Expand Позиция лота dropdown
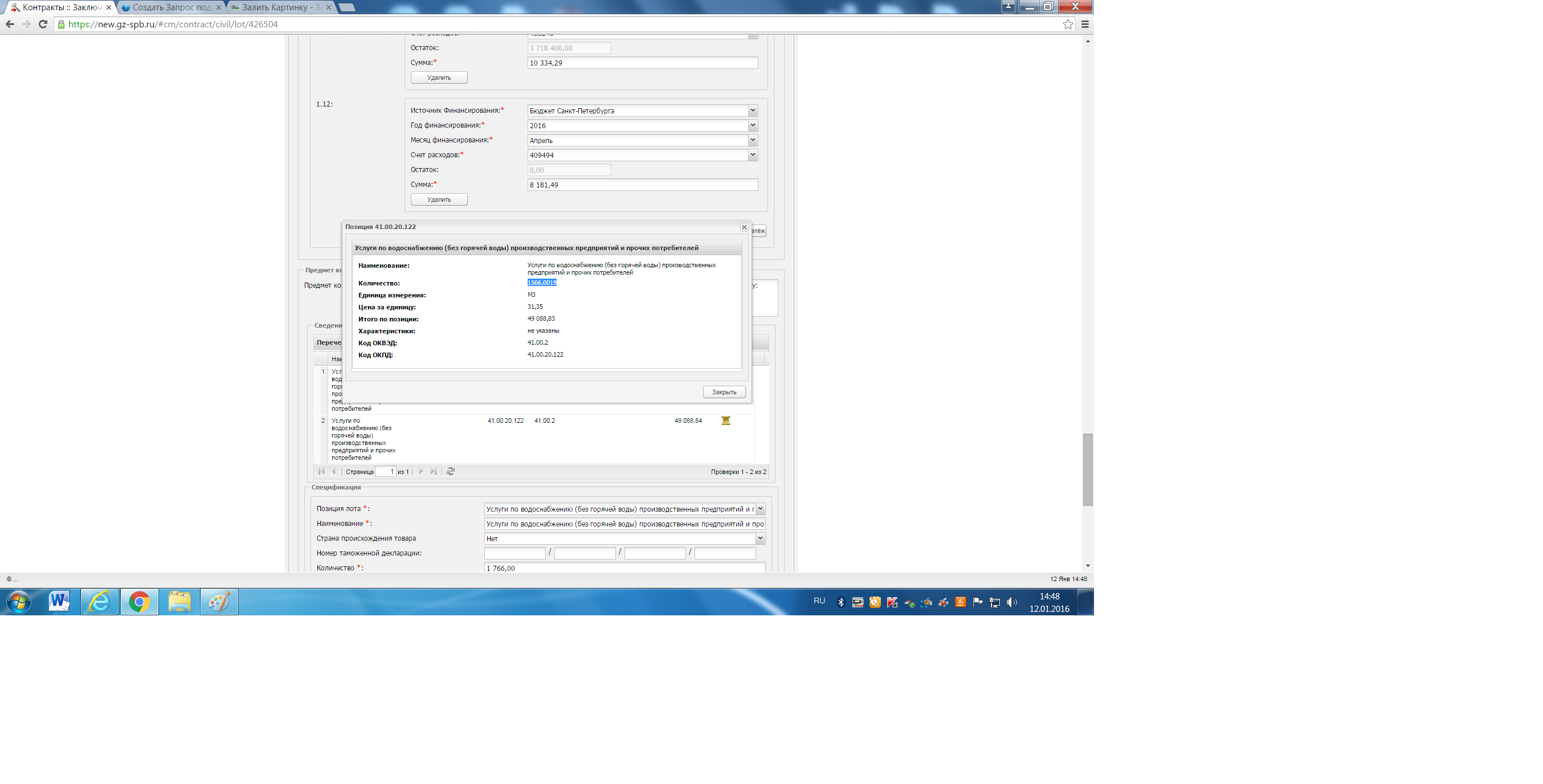 click(x=760, y=508)
